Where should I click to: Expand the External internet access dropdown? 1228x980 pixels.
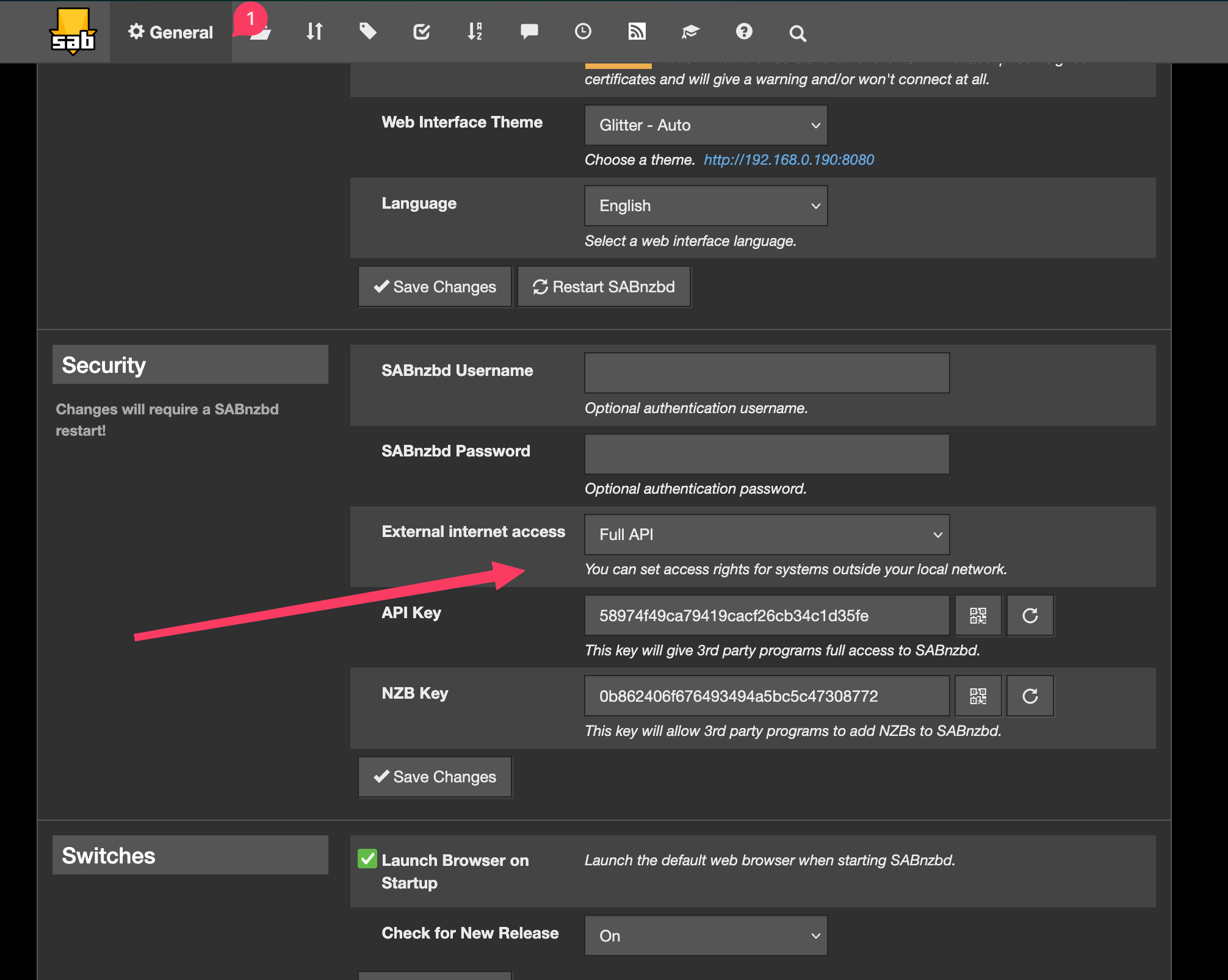pyautogui.click(x=767, y=535)
